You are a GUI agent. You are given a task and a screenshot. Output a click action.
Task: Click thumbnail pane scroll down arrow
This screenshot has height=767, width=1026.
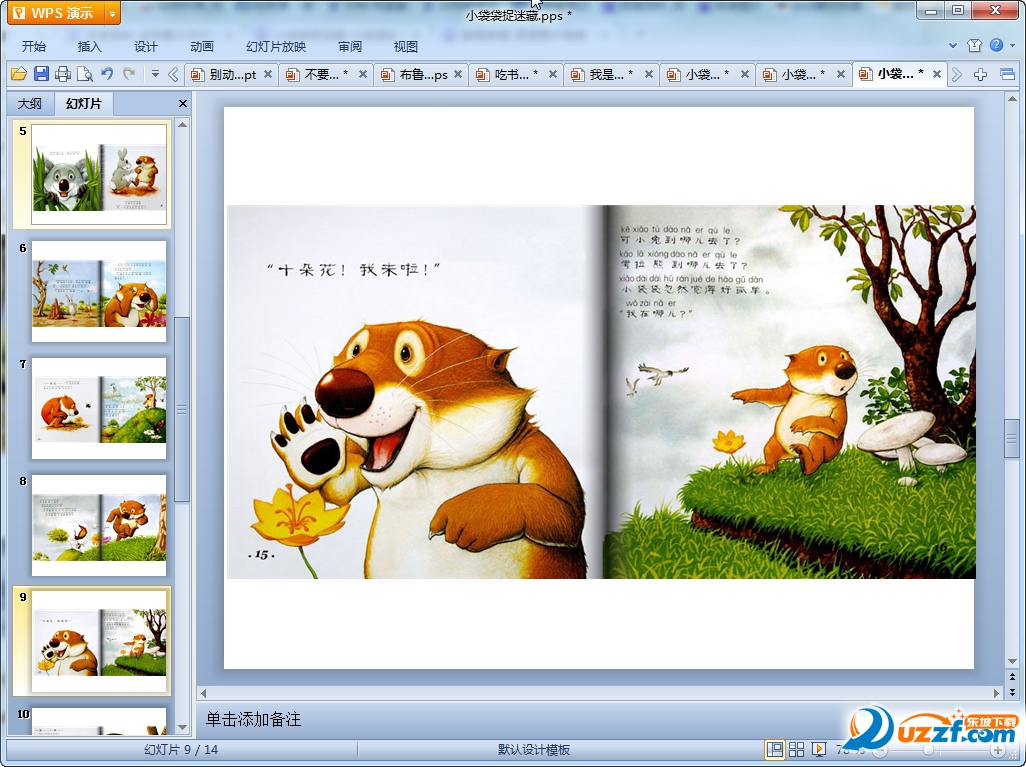(x=183, y=727)
